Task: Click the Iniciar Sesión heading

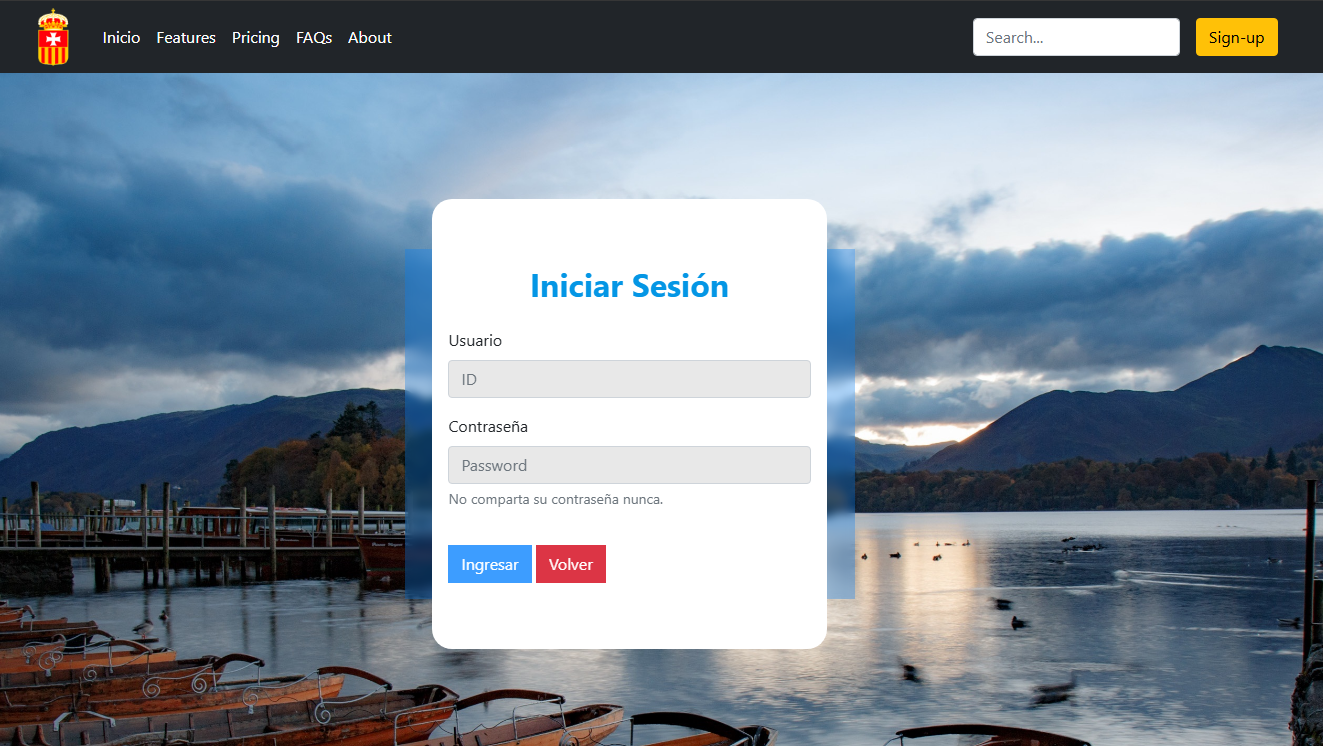Action: [x=629, y=286]
